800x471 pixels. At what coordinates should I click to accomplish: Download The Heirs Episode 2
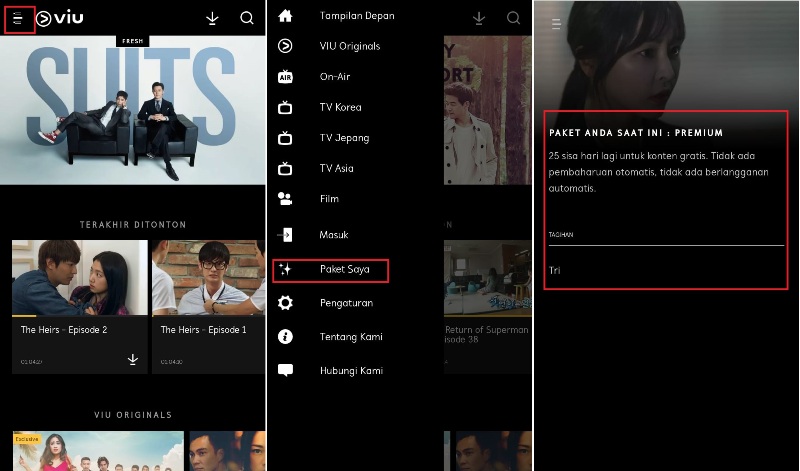132,359
